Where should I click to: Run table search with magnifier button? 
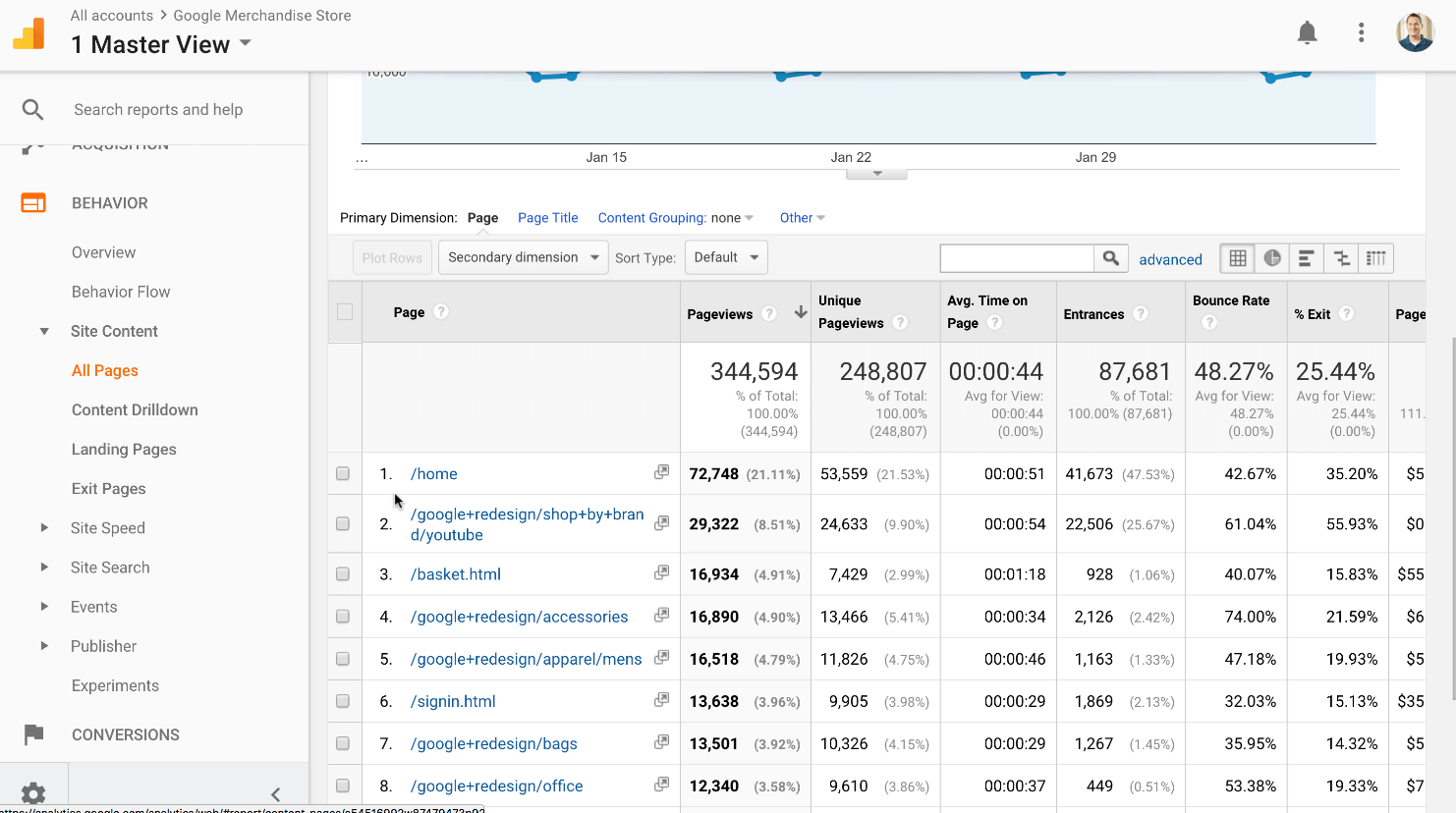click(1110, 258)
